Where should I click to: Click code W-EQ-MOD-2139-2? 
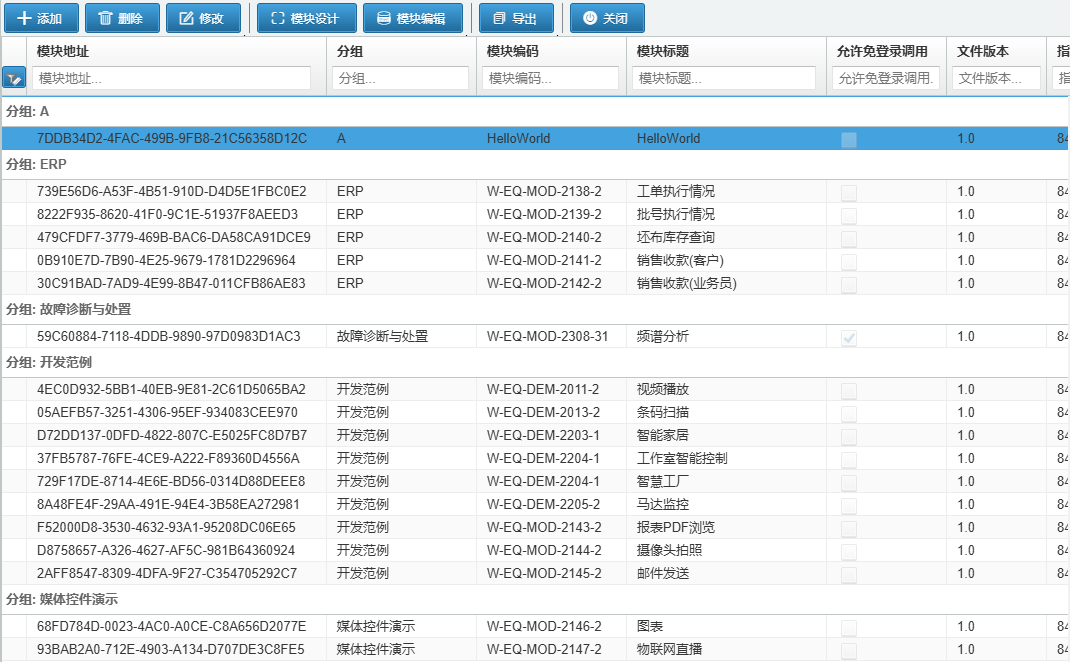545,214
